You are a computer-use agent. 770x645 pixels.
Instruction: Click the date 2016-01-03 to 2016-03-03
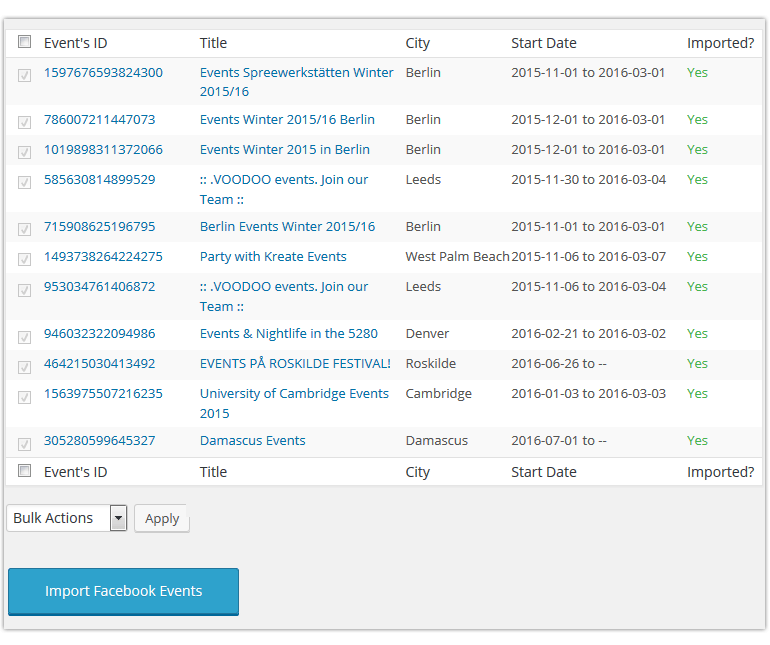pos(588,393)
